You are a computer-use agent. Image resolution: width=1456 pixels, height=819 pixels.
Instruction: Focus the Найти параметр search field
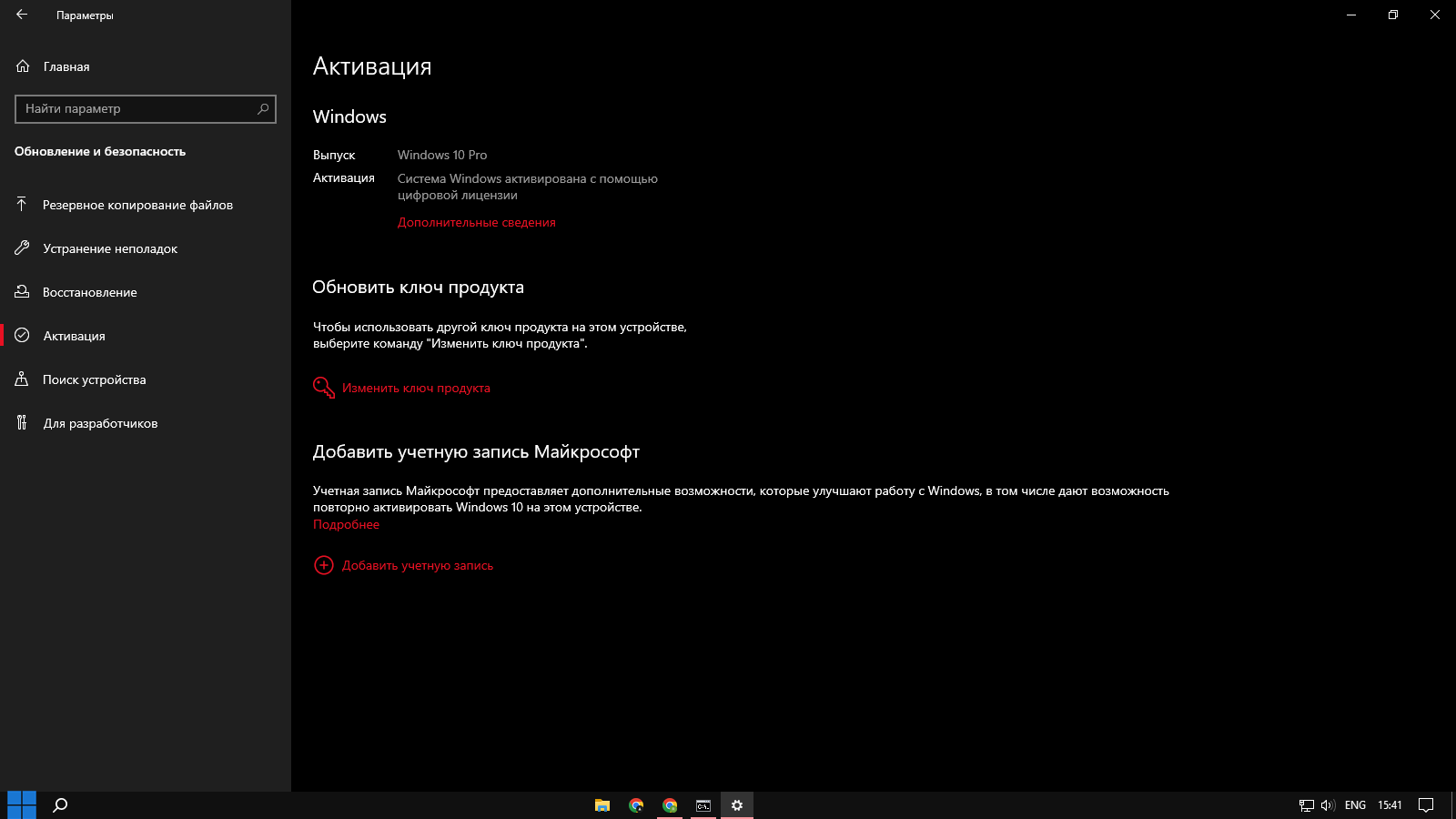point(146,109)
